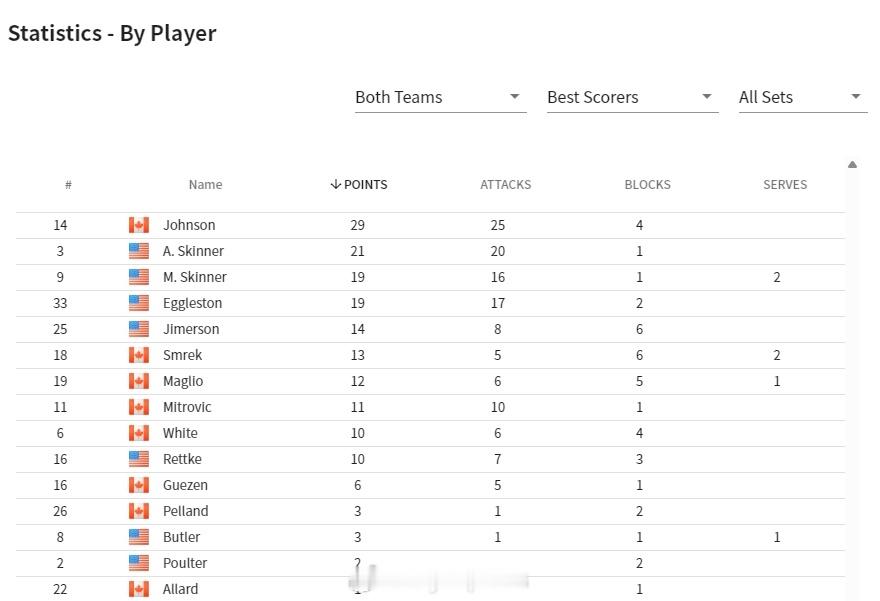Click USA flag next to Eggleston
Screen dimensions: 880x601
[x=139, y=303]
